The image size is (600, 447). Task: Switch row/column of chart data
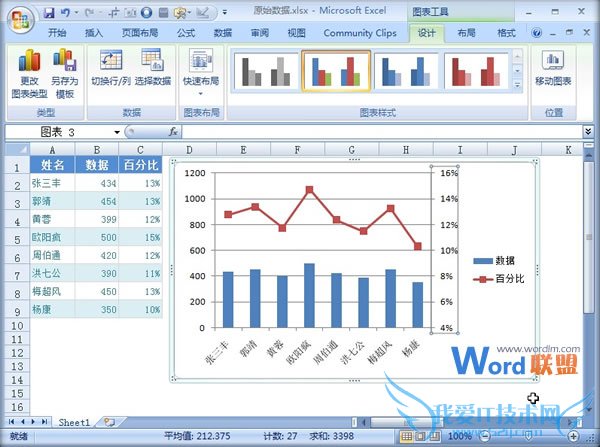click(x=111, y=67)
